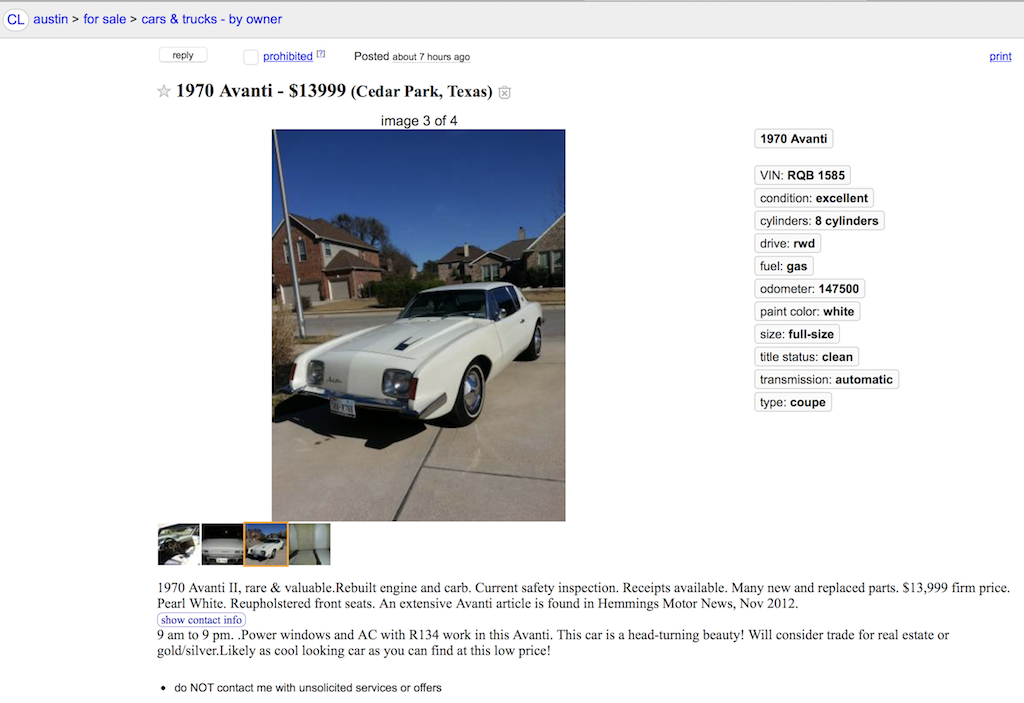Open cars & trucks - by owner category
The image size is (1024, 703).
click(212, 20)
